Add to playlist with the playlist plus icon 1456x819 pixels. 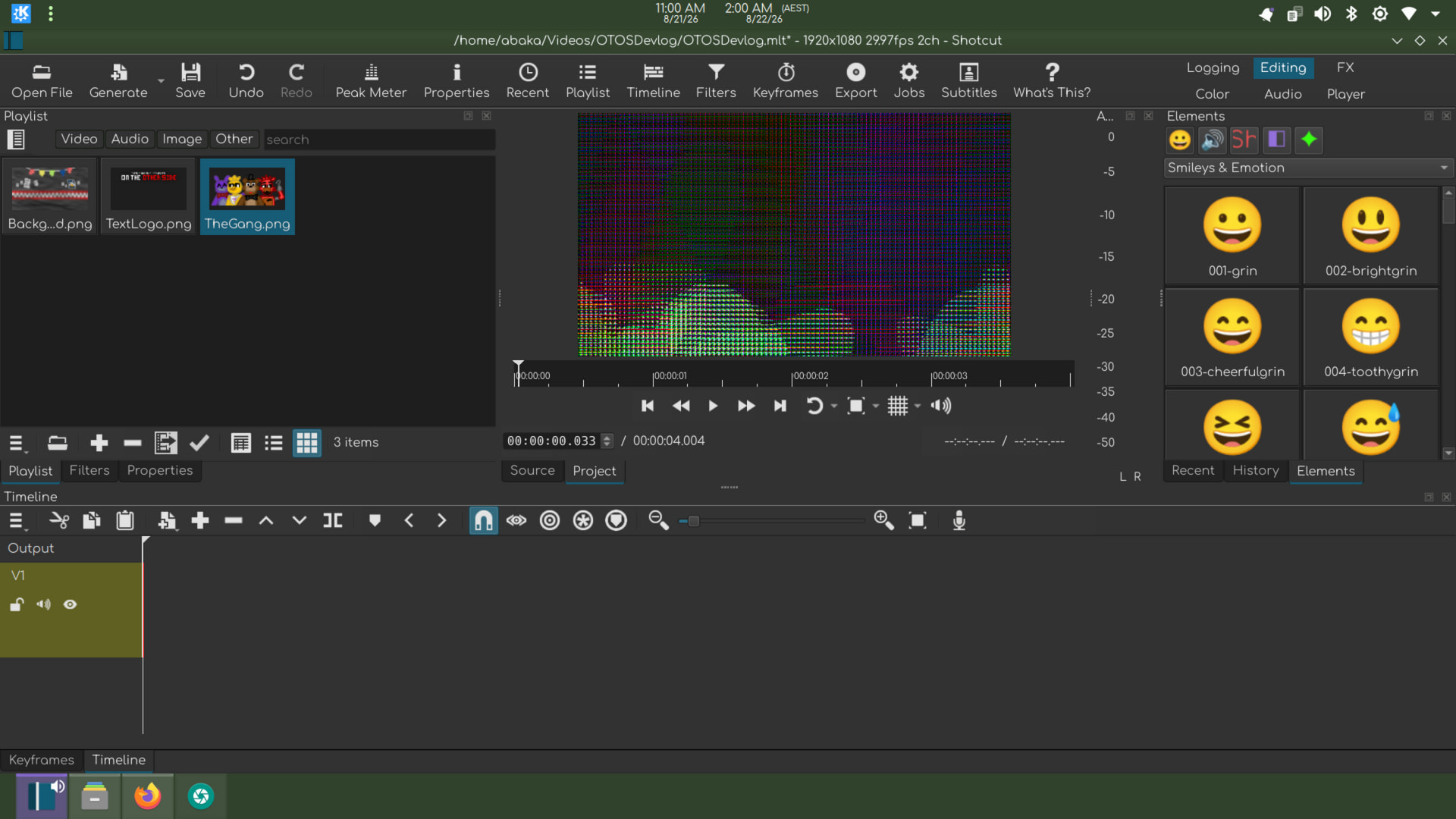(x=99, y=443)
